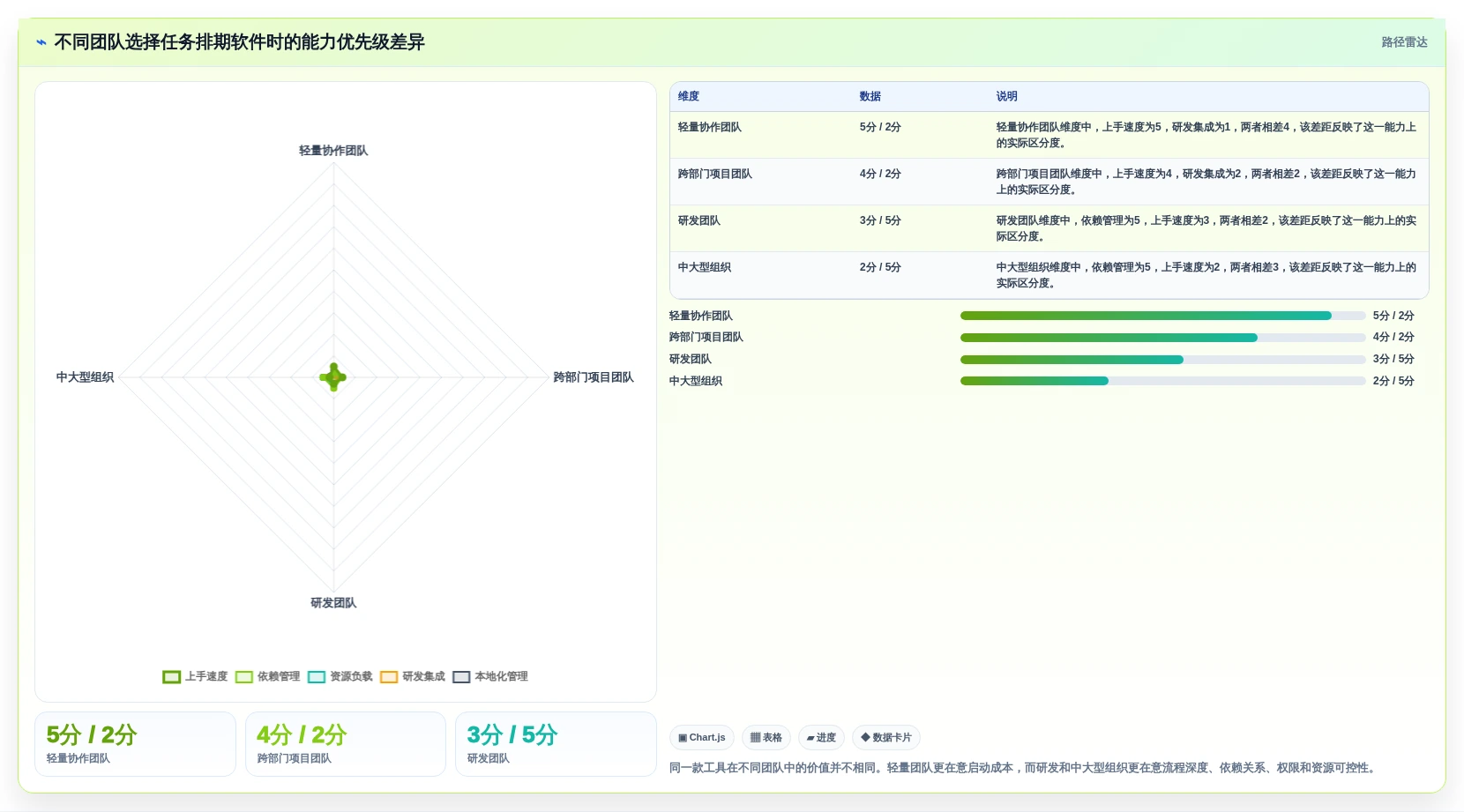Click the 跨部门项目团队 progress bar
This screenshot has height=812, width=1464.
(x=1162, y=338)
